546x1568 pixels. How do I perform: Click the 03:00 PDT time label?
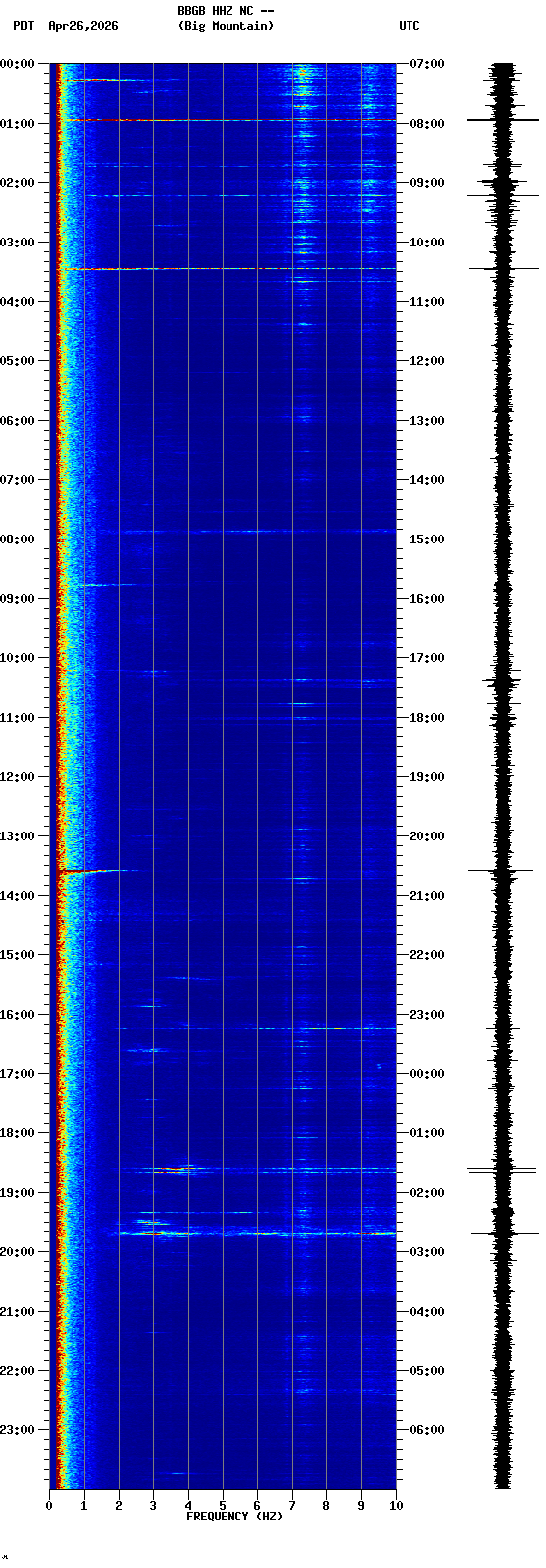pyautogui.click(x=17, y=243)
